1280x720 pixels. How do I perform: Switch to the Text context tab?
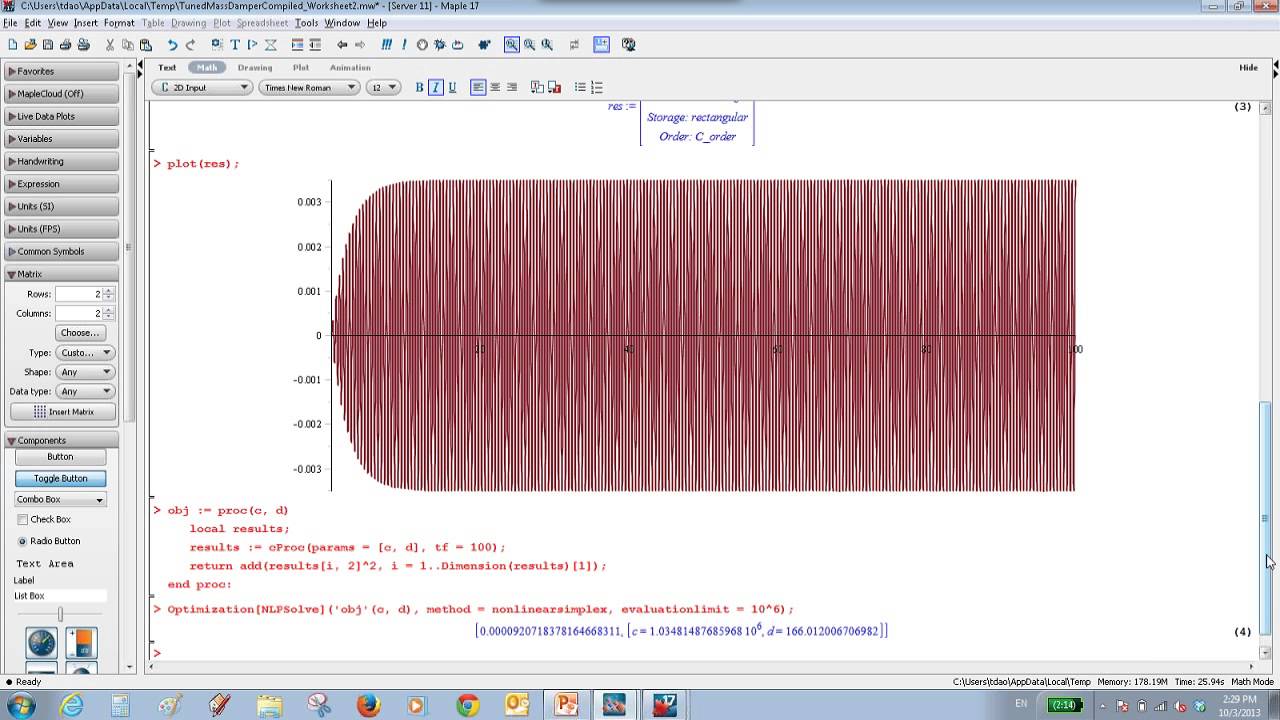pos(167,67)
